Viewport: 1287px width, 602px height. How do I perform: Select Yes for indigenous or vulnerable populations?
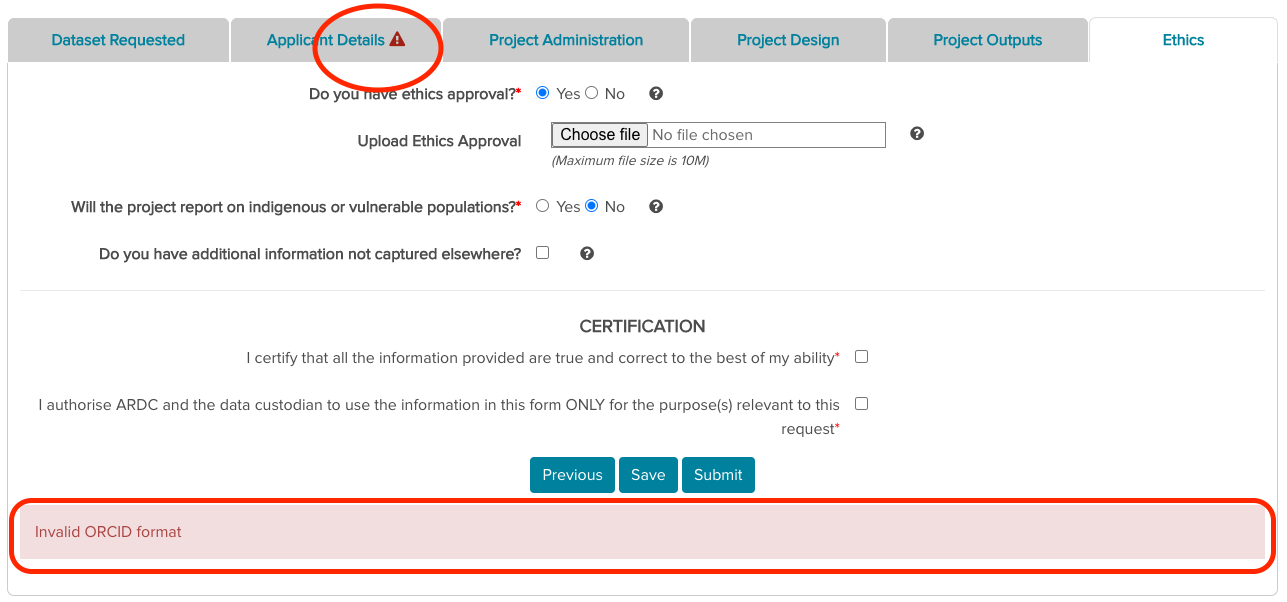[x=543, y=206]
